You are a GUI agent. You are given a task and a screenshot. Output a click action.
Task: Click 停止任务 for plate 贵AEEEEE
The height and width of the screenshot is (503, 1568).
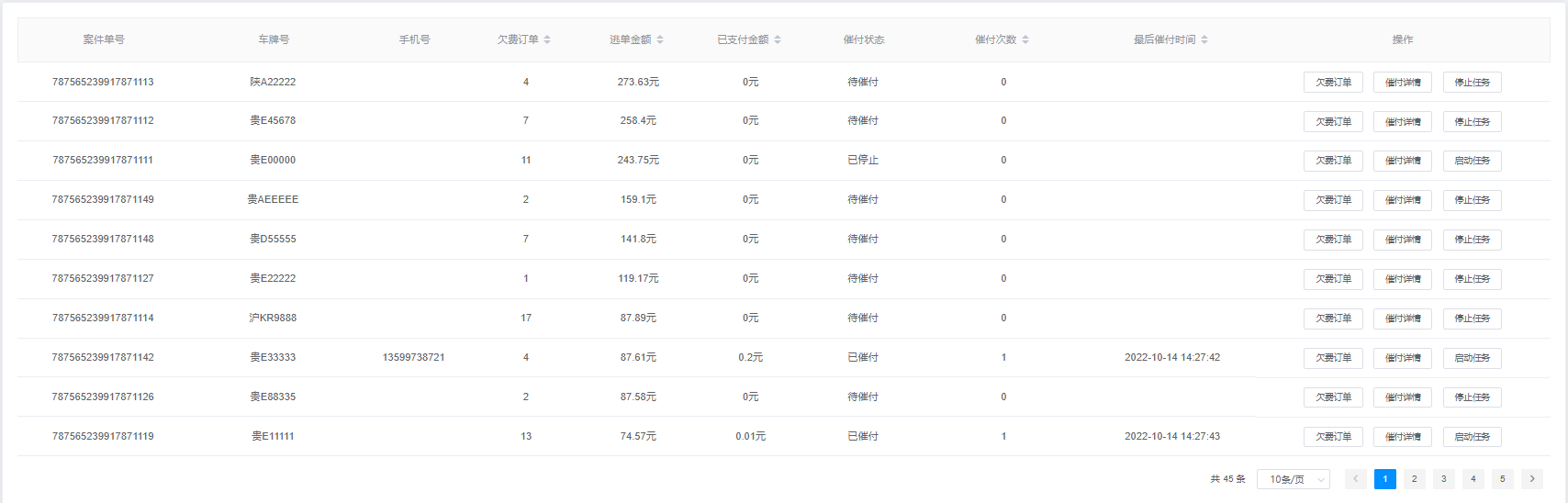[x=1472, y=200]
